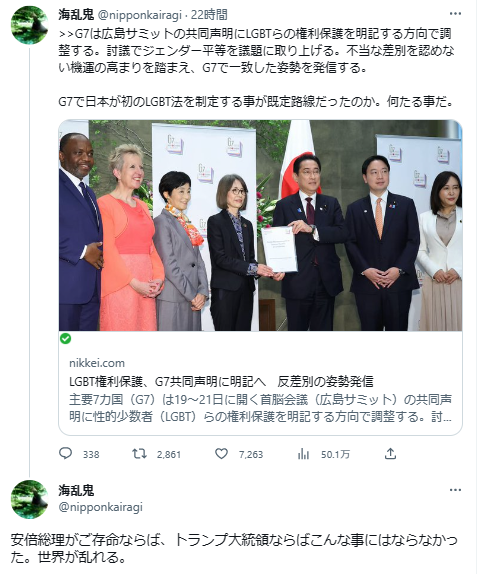Click display name 海乱鬼 on the first tweet
This screenshot has width=478, height=574.
click(76, 15)
